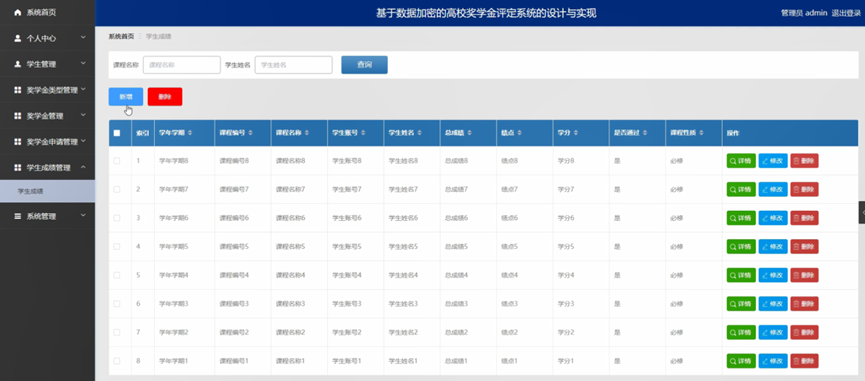Click the red 删除 batch delete button

[x=164, y=96]
